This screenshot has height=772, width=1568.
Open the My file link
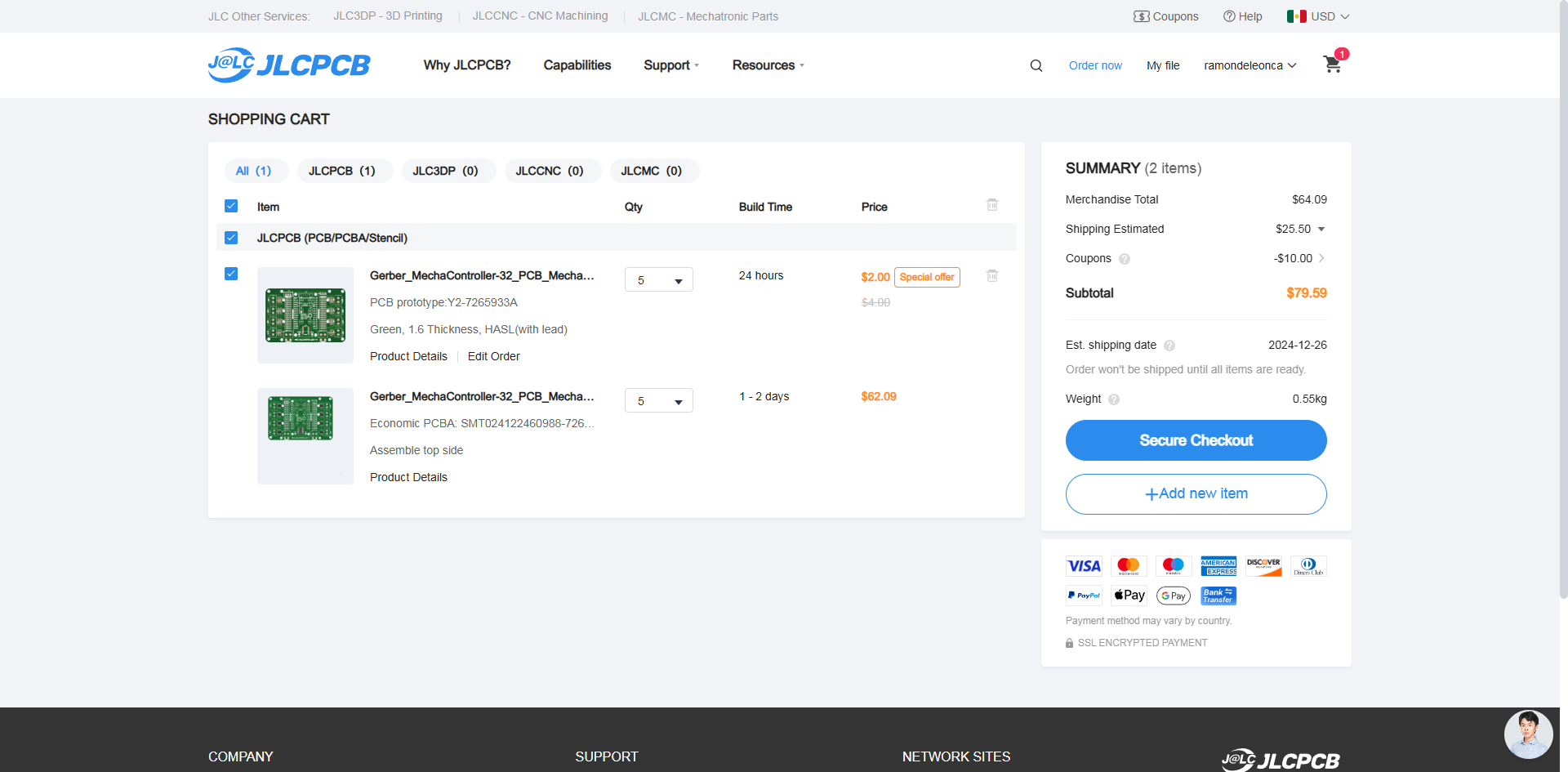tap(1163, 65)
